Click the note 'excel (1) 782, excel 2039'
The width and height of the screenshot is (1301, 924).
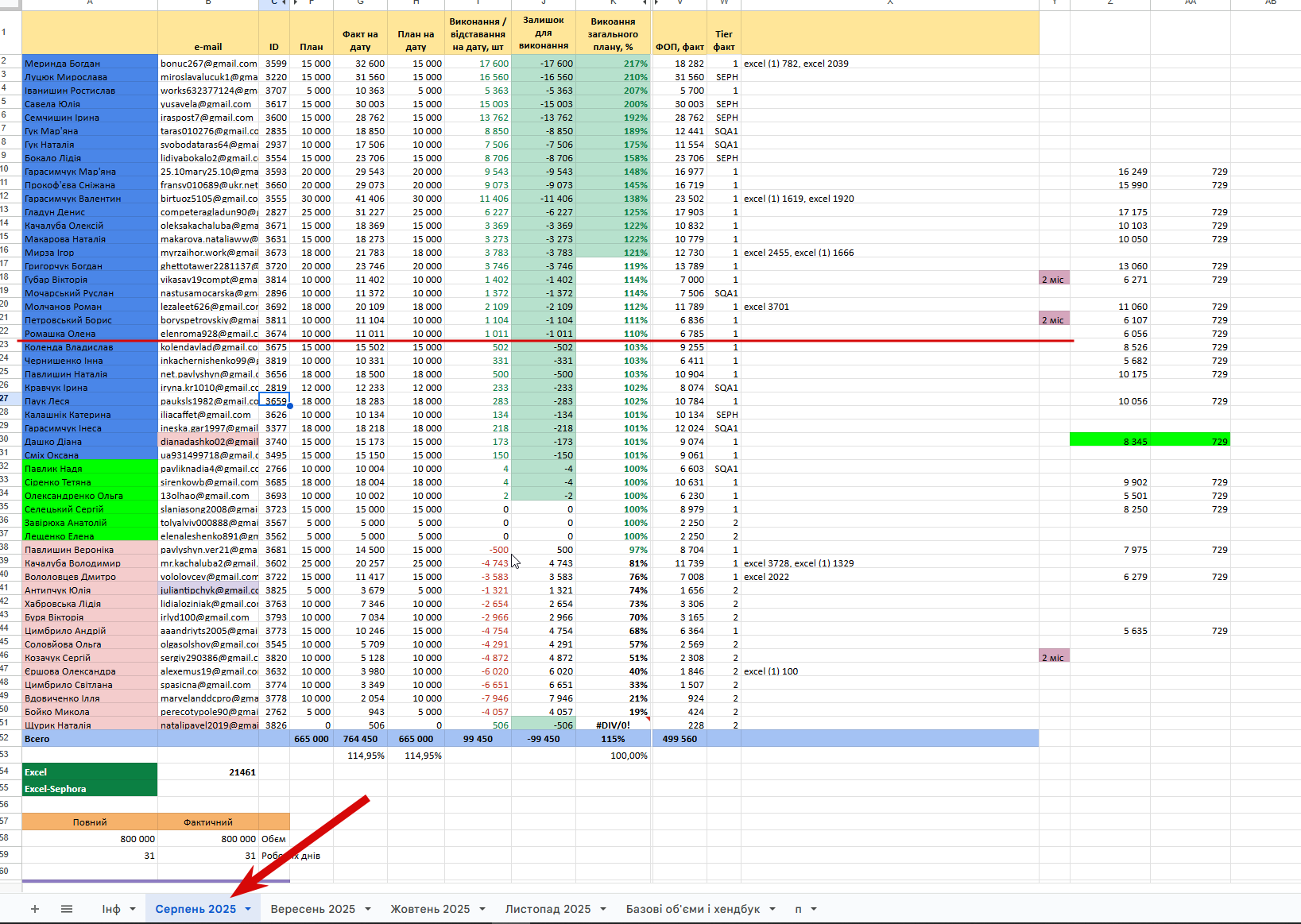coord(796,64)
